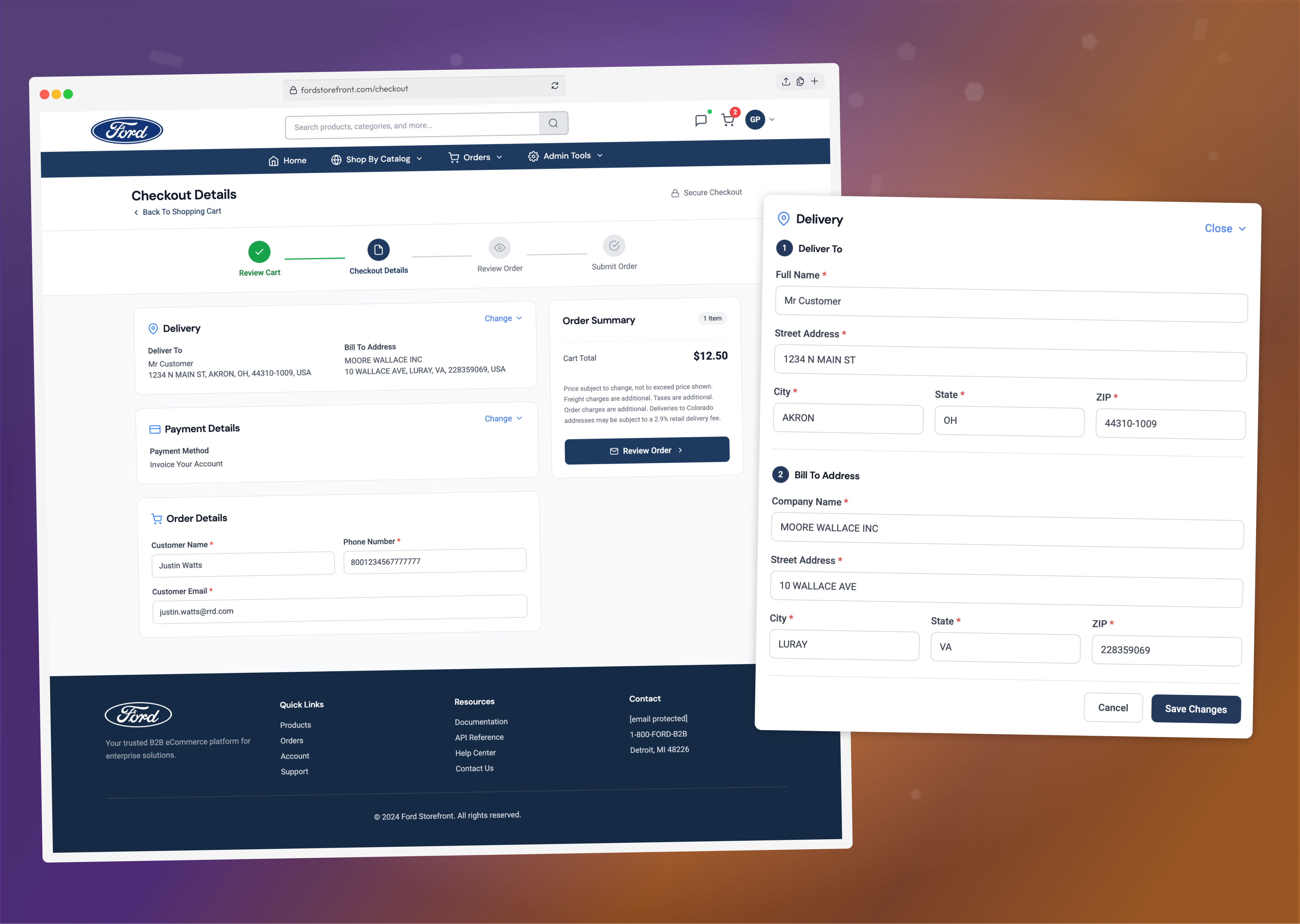
Task: Open a new browser tab plus icon
Action: point(815,81)
